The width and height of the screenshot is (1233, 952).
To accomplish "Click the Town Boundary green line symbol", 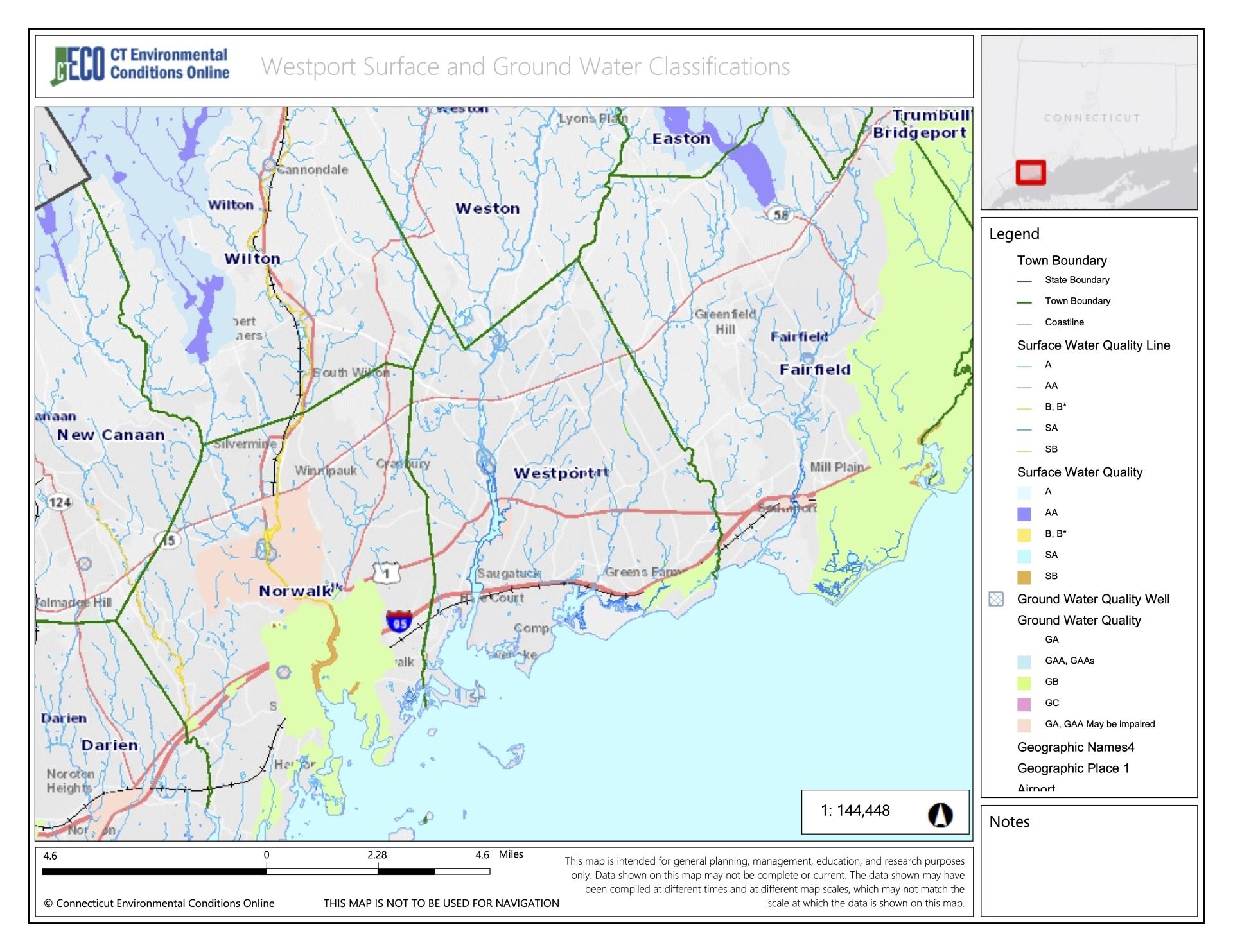I will 1024,302.
